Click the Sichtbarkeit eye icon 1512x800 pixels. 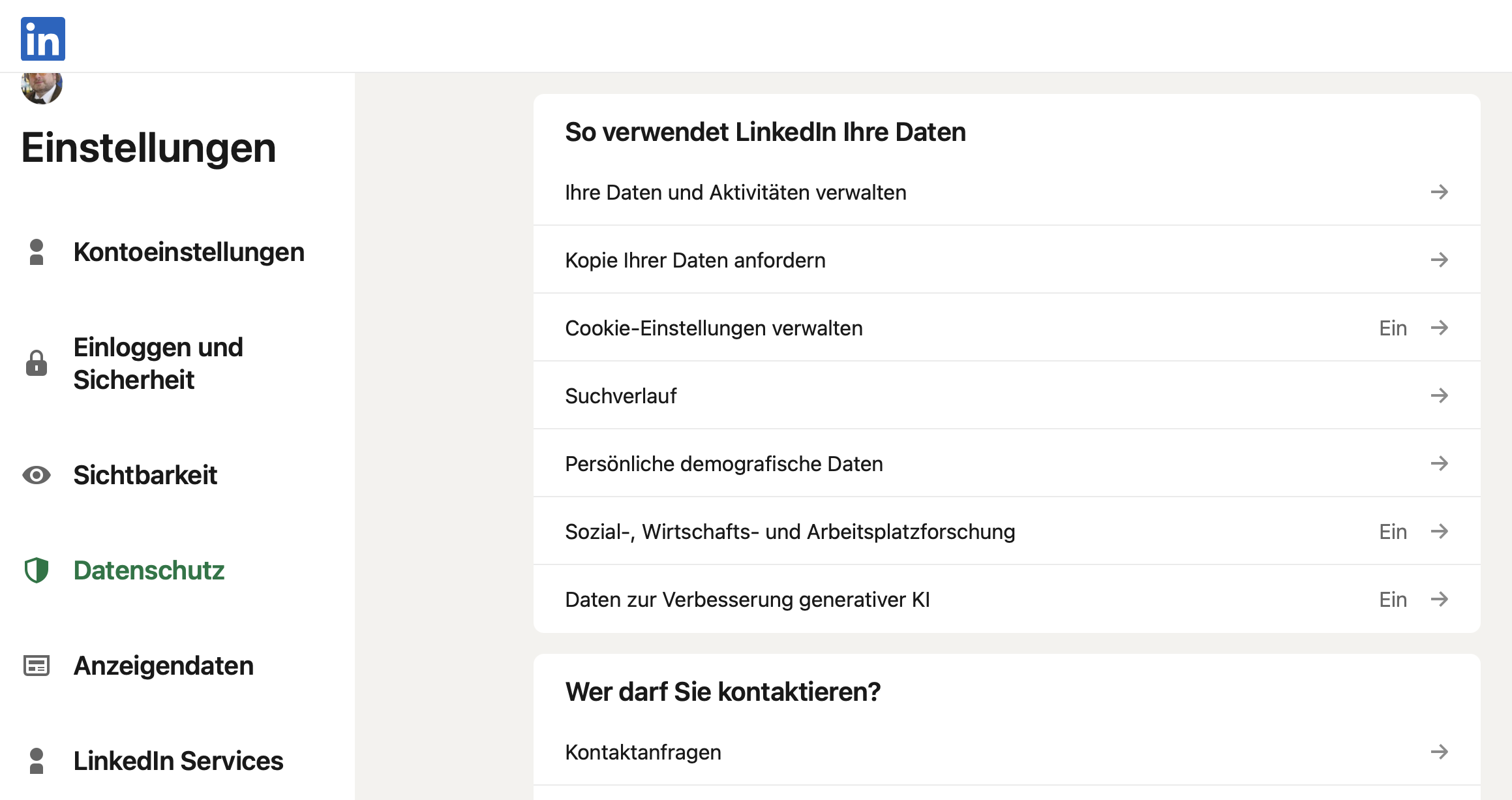tap(37, 475)
